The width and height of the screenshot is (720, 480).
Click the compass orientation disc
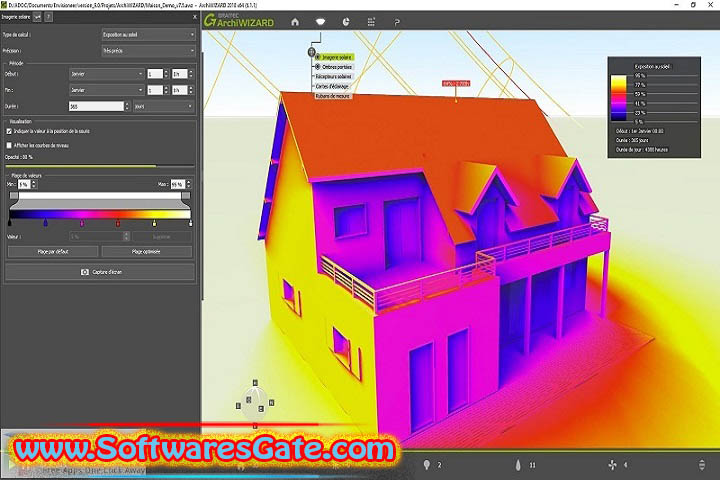[255, 404]
